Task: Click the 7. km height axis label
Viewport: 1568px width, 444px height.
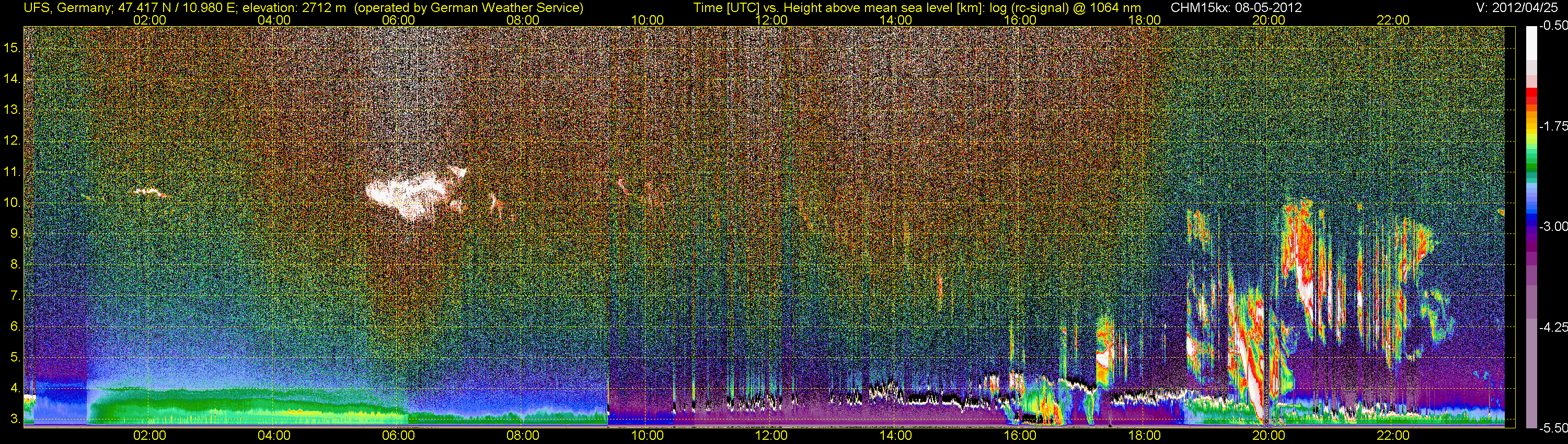Action: (16, 296)
